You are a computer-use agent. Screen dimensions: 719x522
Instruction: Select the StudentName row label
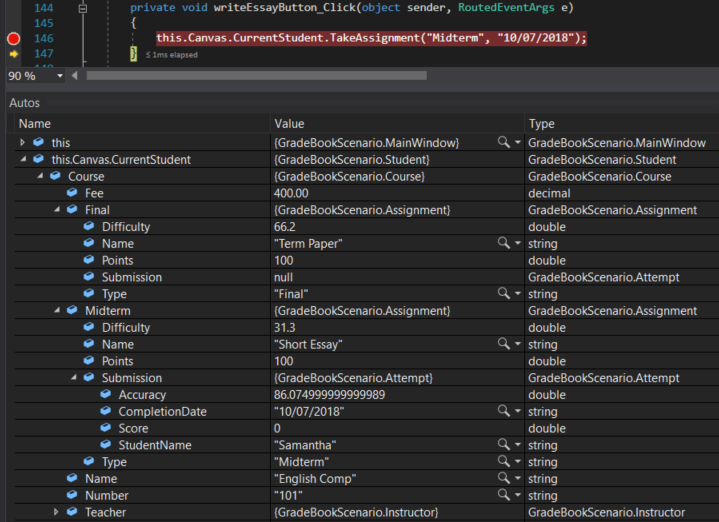tap(155, 445)
